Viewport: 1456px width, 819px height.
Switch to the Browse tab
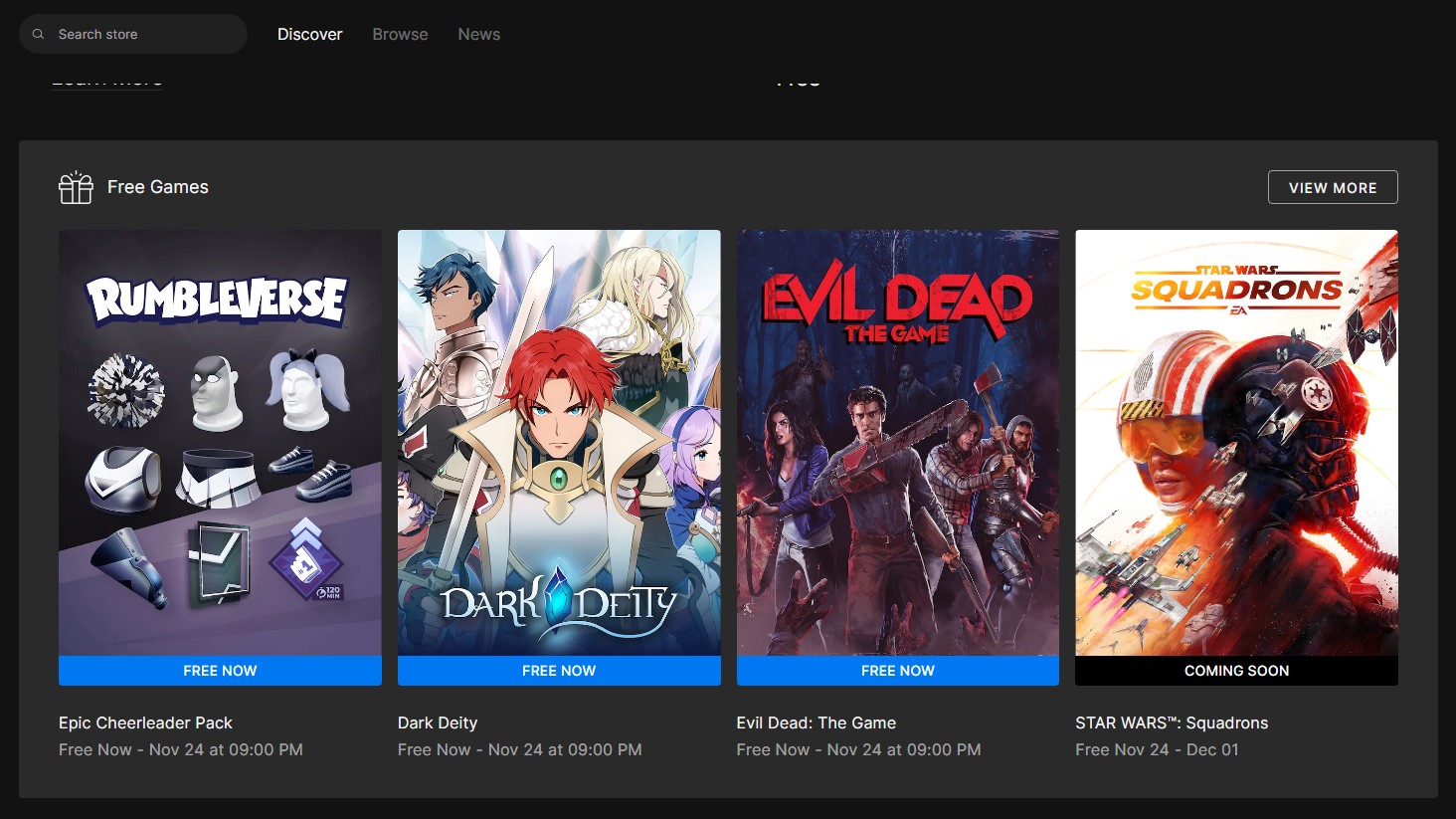click(400, 34)
